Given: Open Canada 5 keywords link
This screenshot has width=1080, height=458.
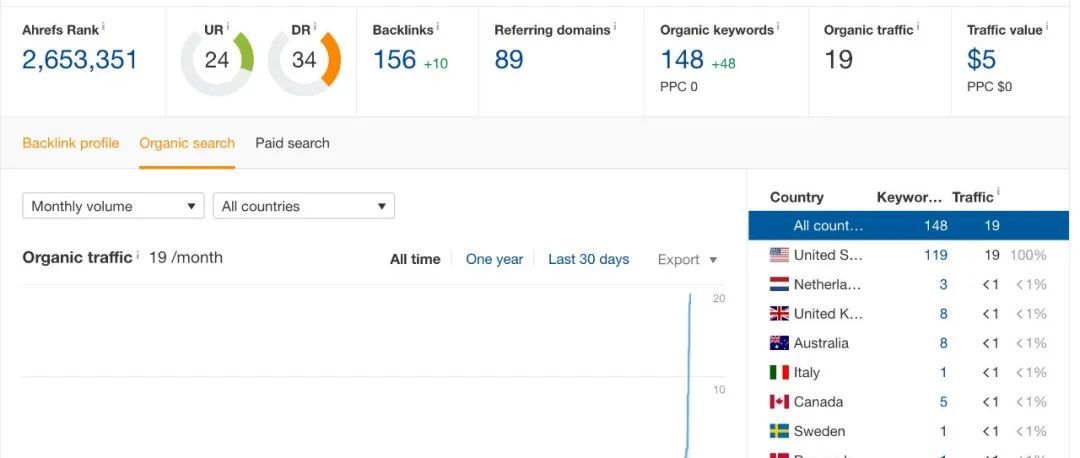Looking at the screenshot, I should [943, 402].
